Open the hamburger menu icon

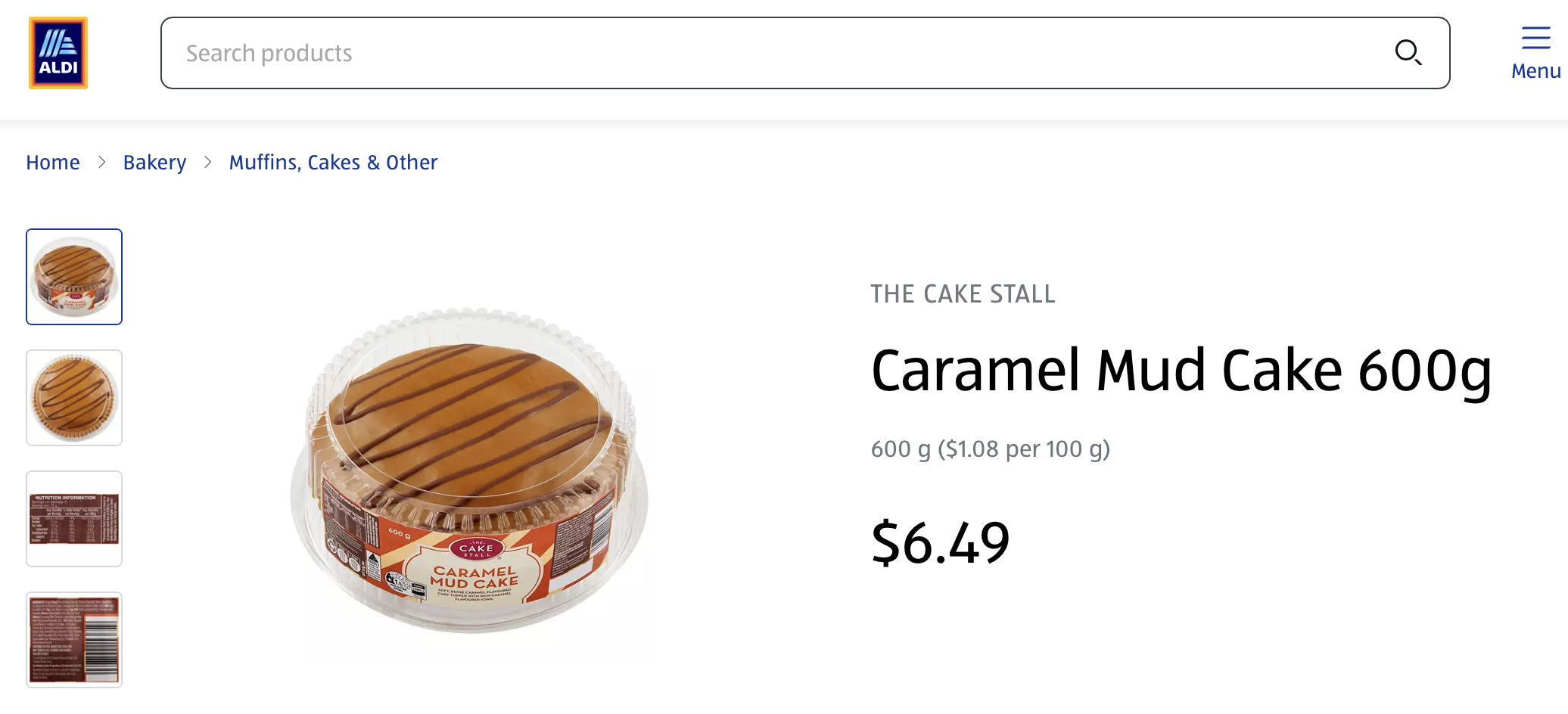(x=1535, y=38)
